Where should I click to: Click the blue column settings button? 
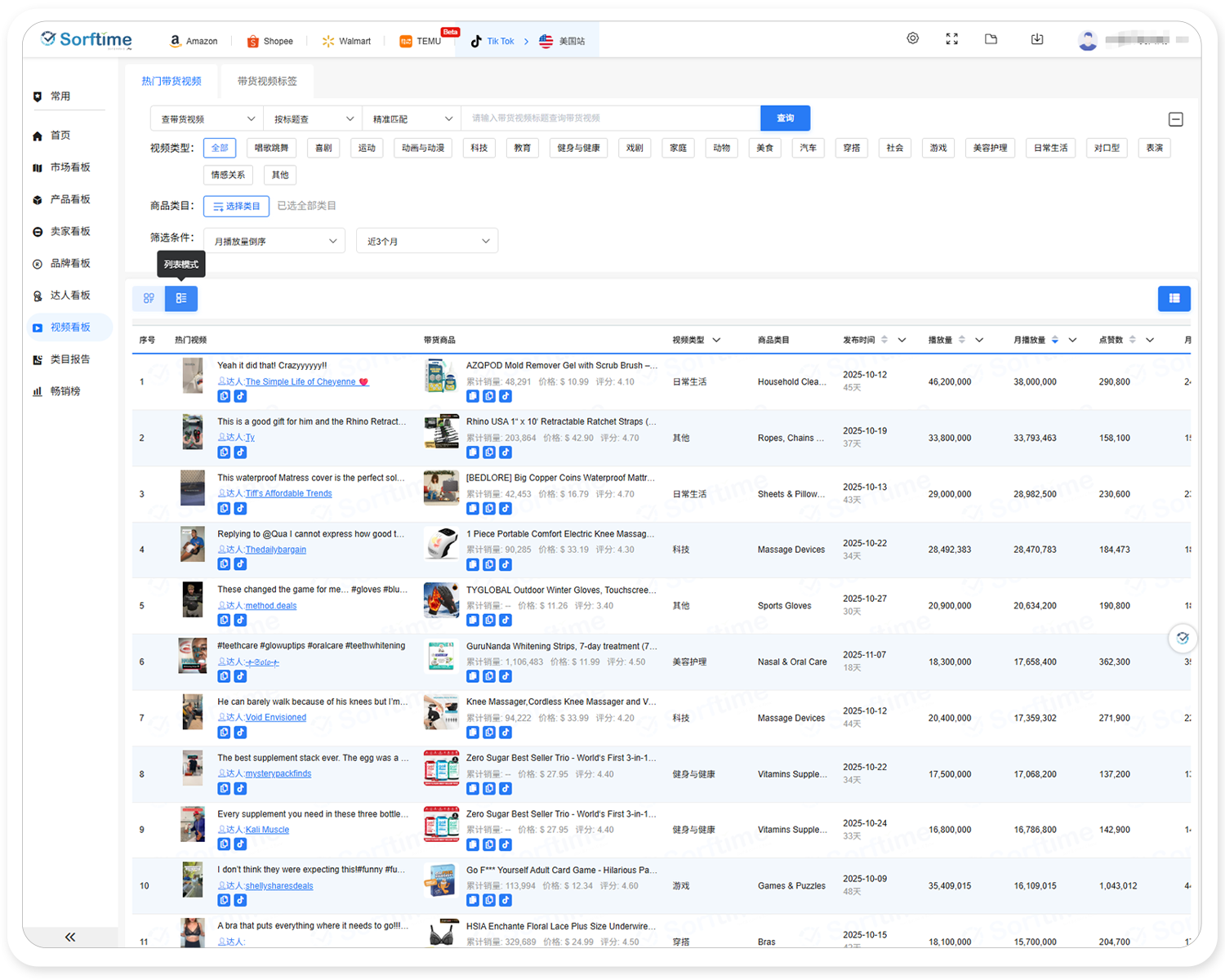[x=1174, y=299]
